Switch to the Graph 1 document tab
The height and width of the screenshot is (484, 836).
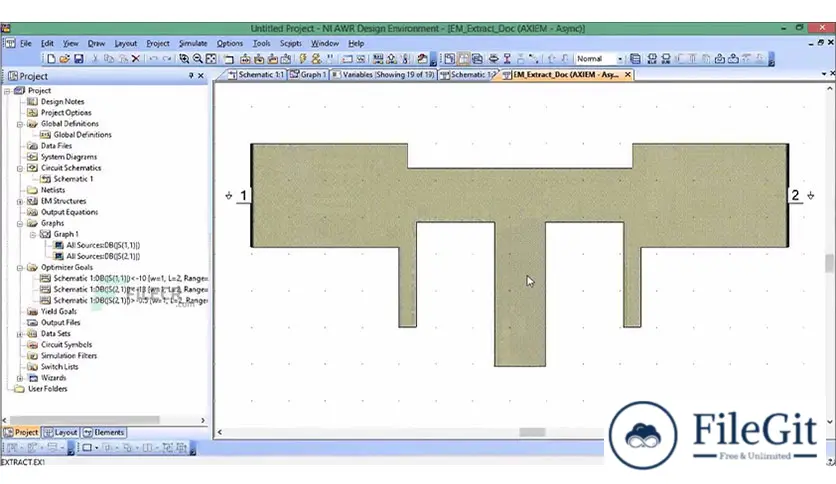(308, 75)
